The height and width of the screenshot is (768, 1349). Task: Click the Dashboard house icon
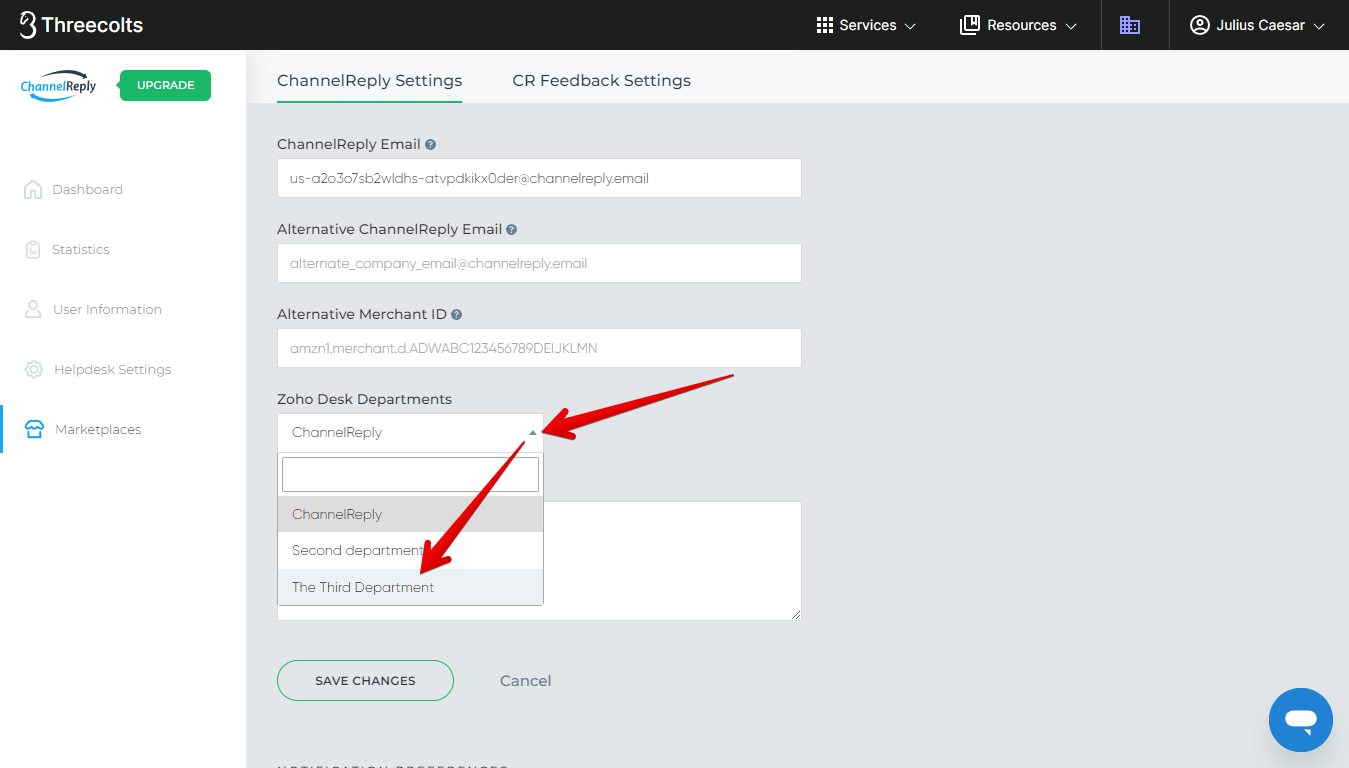tap(33, 189)
